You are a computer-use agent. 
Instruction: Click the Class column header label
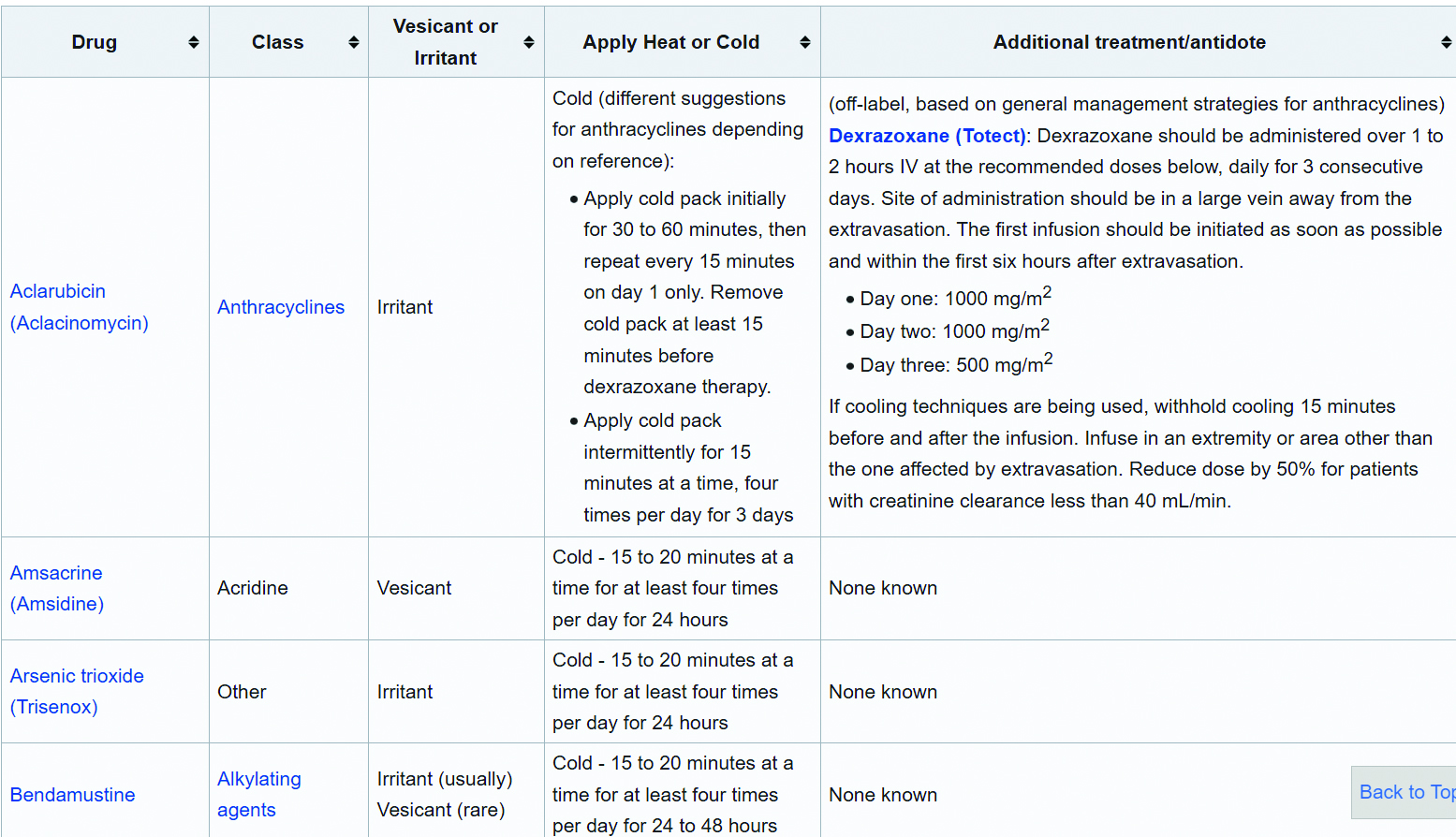point(277,42)
